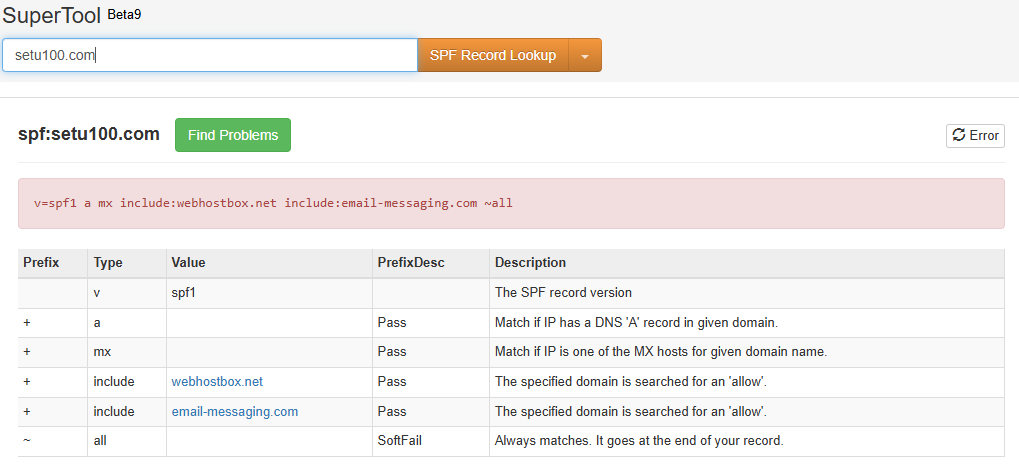This screenshot has width=1019, height=471.
Task: Click the 'mx' type cell
Action: 103,352
